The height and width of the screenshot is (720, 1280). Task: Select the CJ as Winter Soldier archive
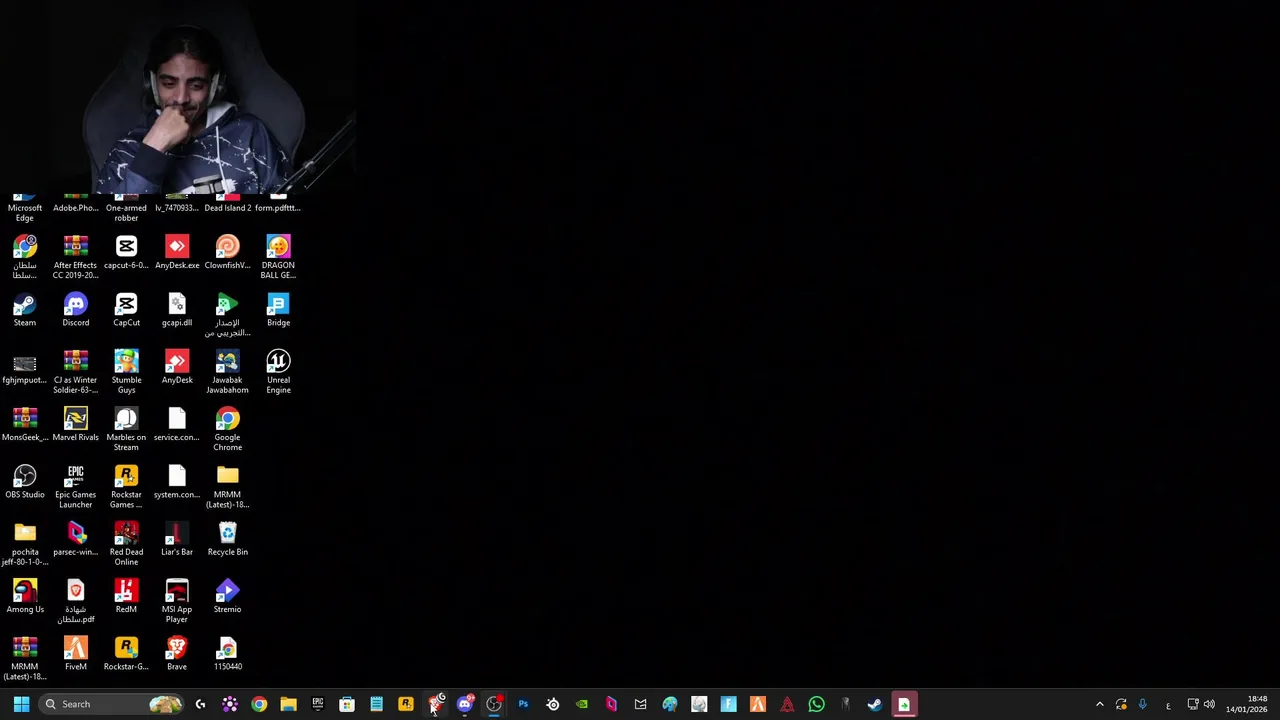click(76, 371)
